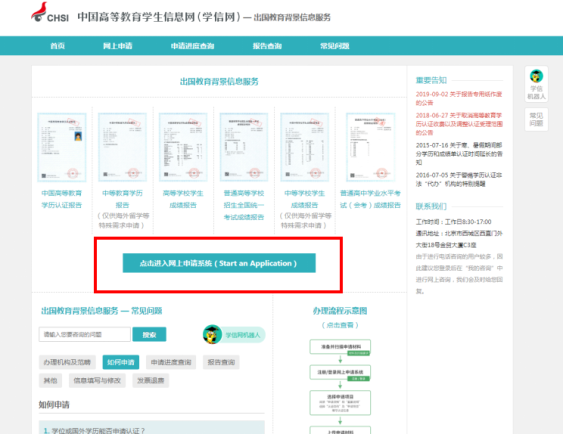Open the 中等学校学生成绩报告 sample thumbnail
The width and height of the screenshot is (563, 434).
coord(304,147)
